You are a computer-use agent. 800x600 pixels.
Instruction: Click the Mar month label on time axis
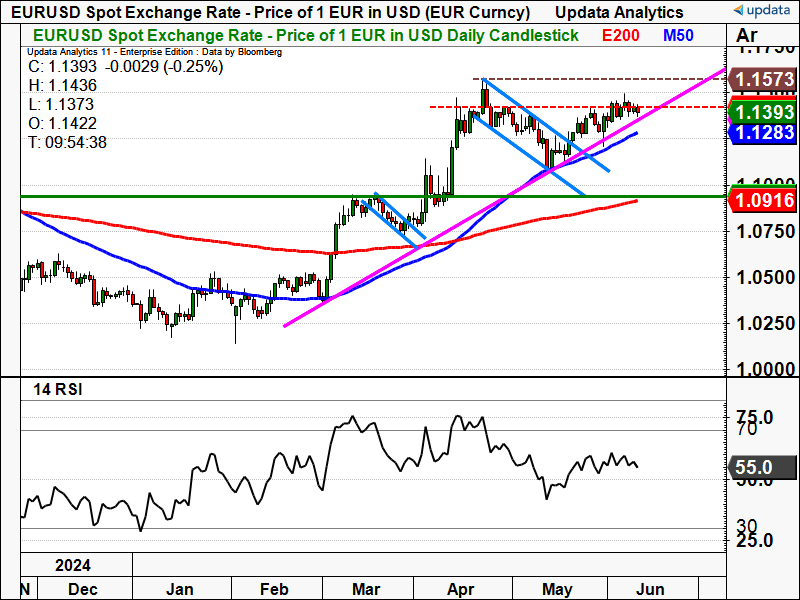(366, 589)
